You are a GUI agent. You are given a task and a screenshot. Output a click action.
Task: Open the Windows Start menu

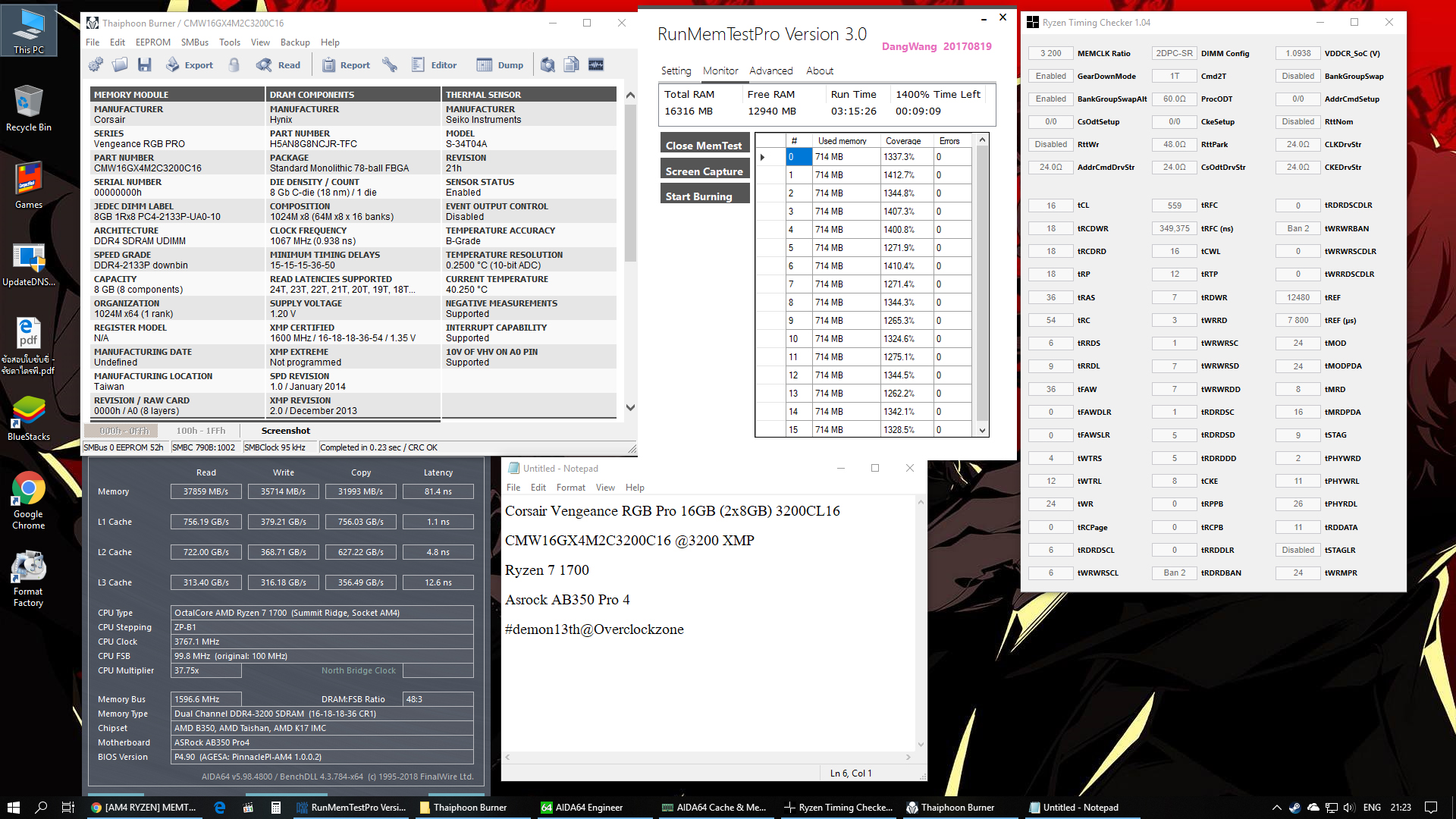pos(14,808)
